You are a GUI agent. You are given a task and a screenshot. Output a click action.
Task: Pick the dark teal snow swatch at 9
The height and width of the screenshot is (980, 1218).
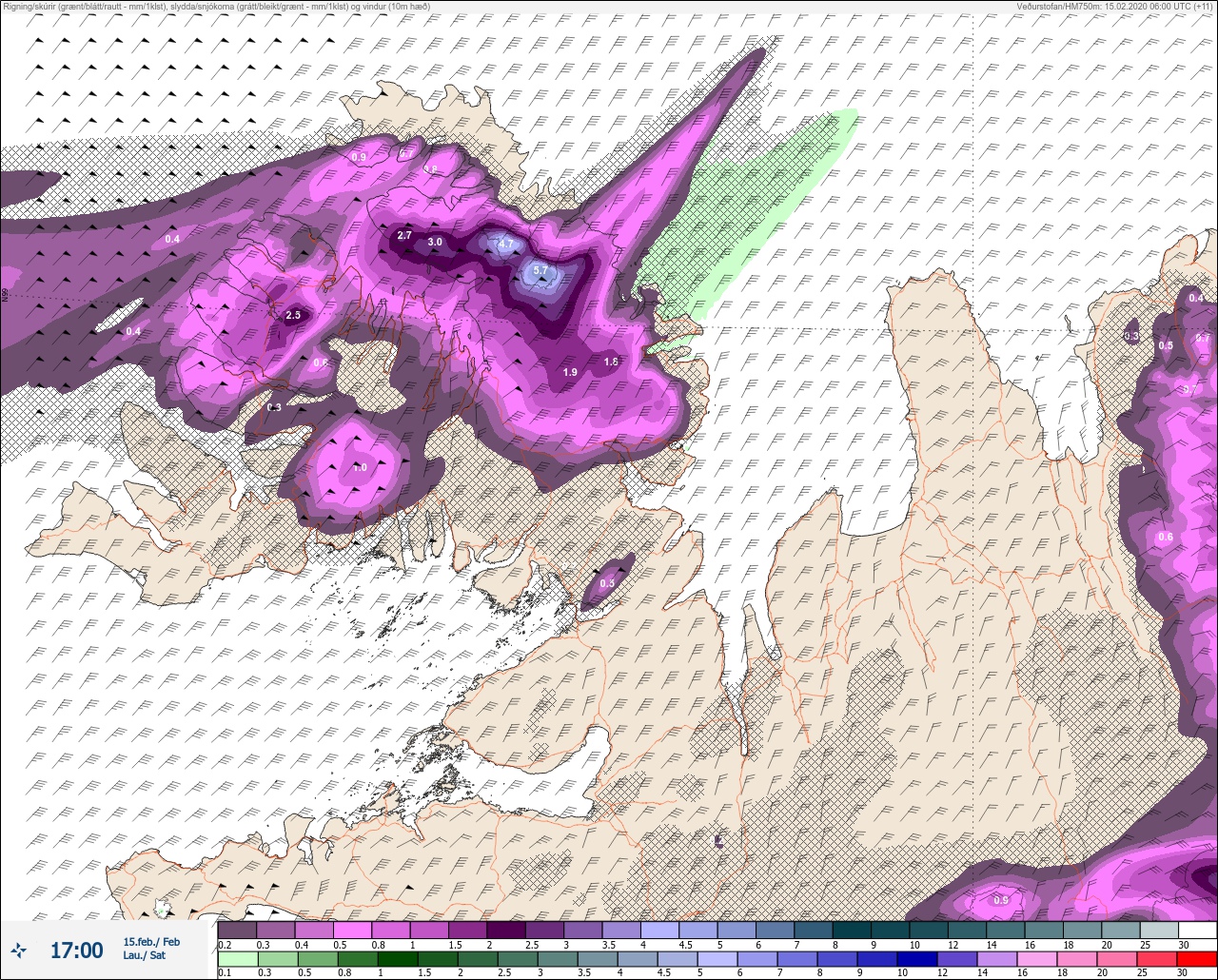(890, 930)
